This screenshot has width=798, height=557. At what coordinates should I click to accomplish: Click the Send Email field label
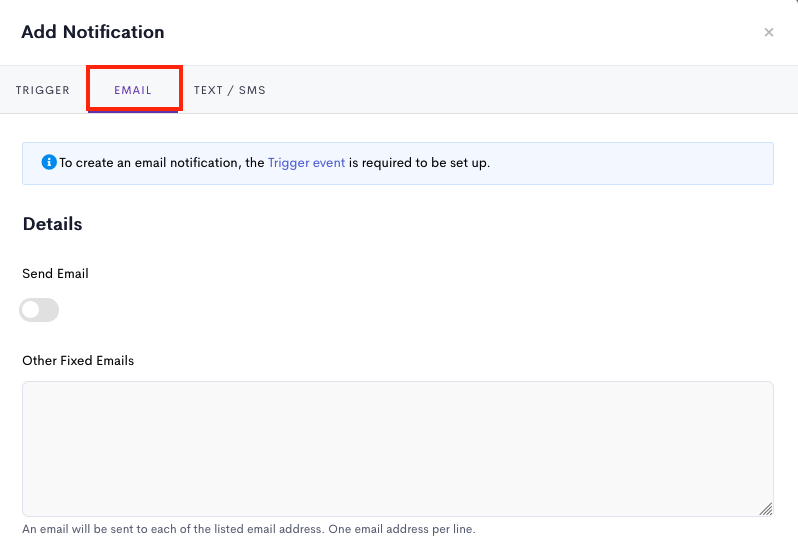click(x=55, y=274)
